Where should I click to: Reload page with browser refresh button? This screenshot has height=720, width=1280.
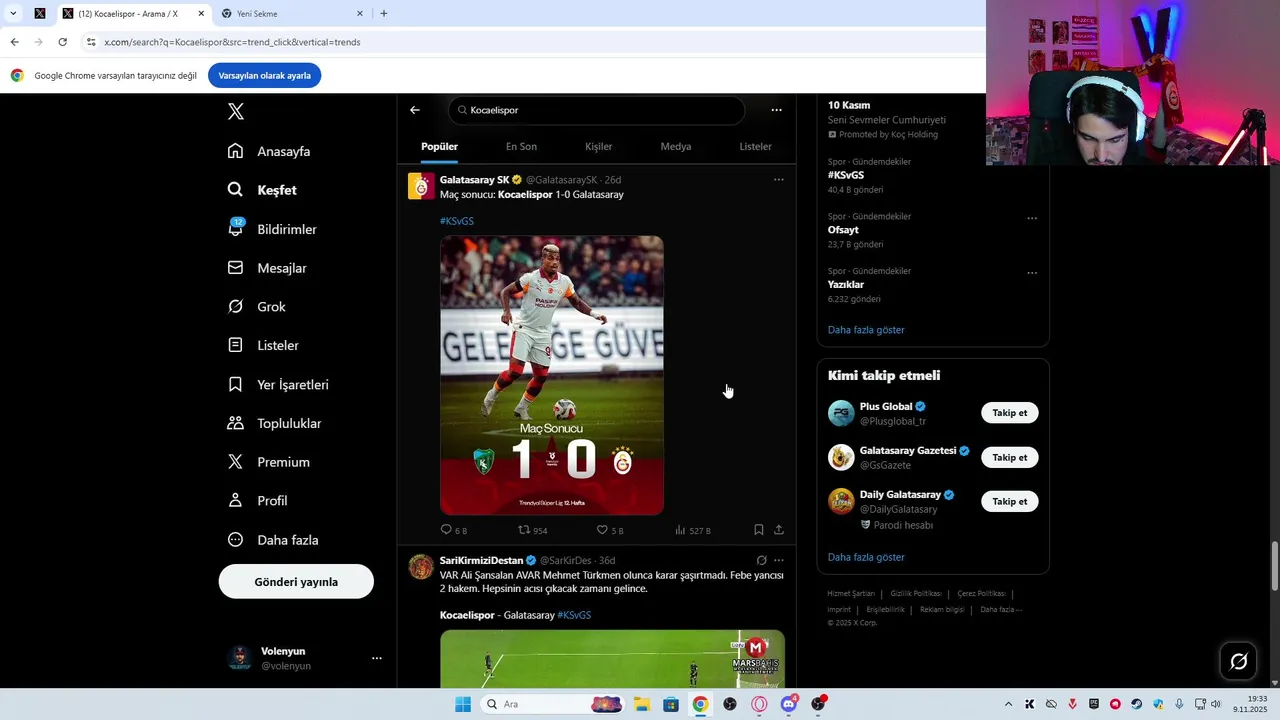[x=62, y=42]
